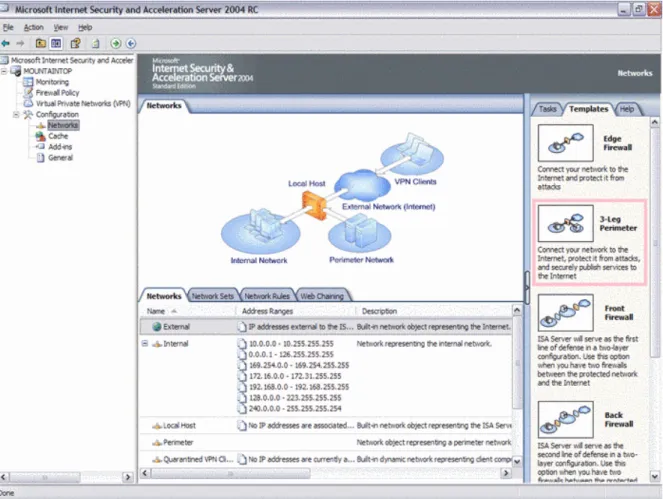This screenshot has height=499, width=663.
Task: Switch to the Help tab in task pane
Action: (x=627, y=109)
